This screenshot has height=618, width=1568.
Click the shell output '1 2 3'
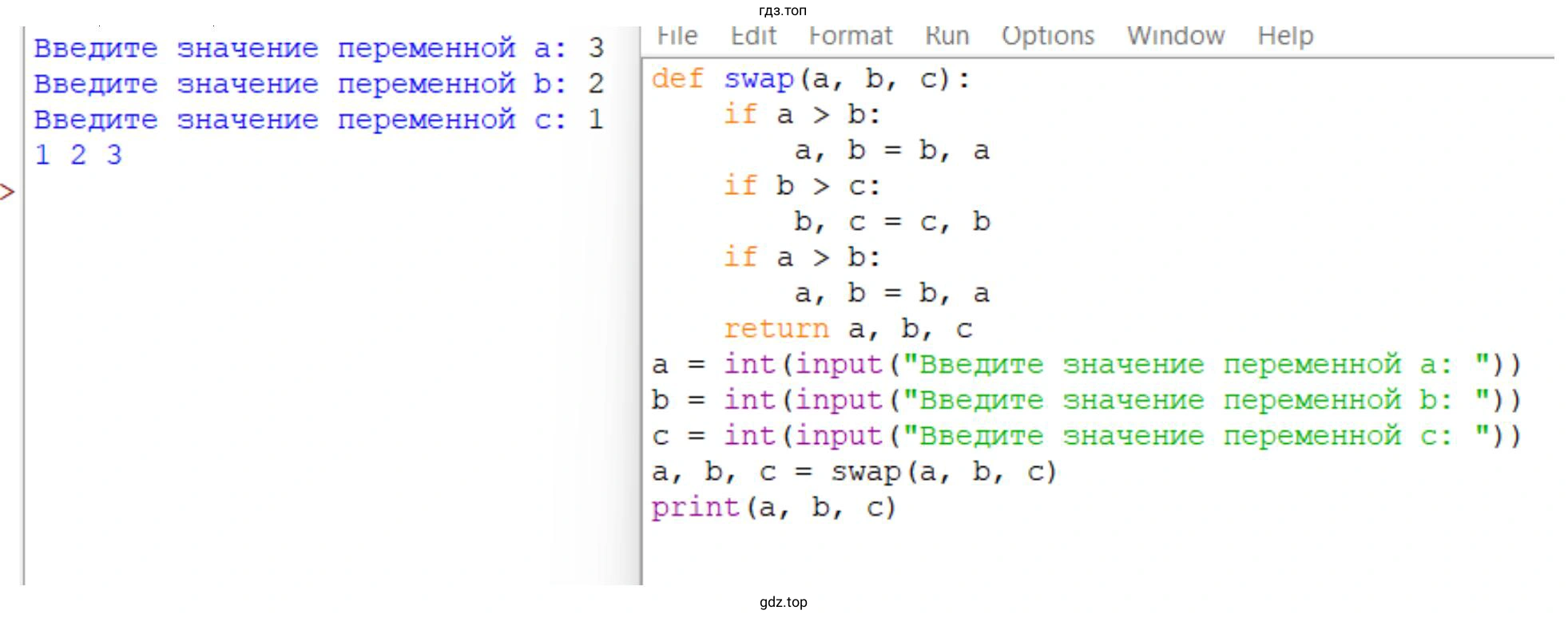pyautogui.click(x=78, y=155)
